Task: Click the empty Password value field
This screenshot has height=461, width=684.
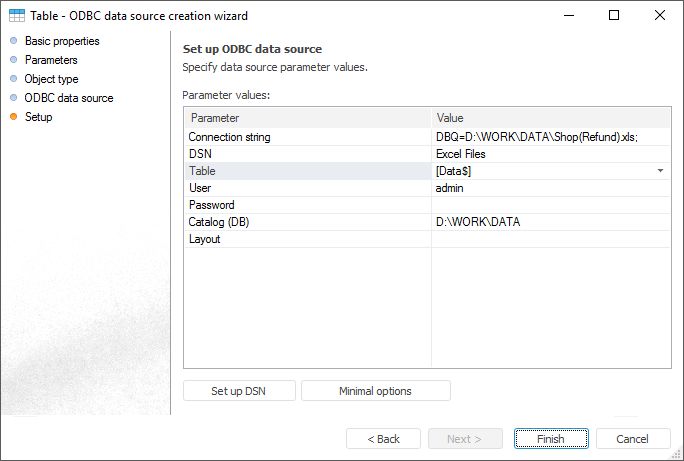Action: click(550, 205)
